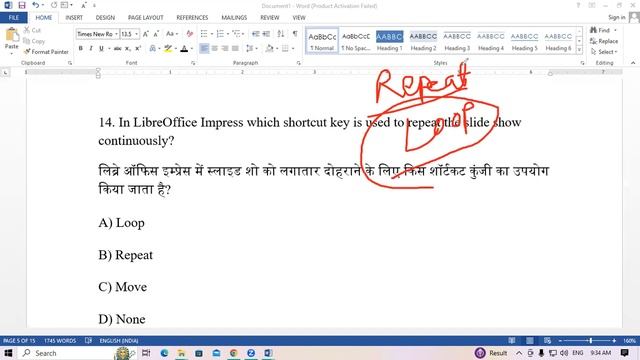
Task: Center align the paragraph
Action: pyautogui.click(x=215, y=49)
